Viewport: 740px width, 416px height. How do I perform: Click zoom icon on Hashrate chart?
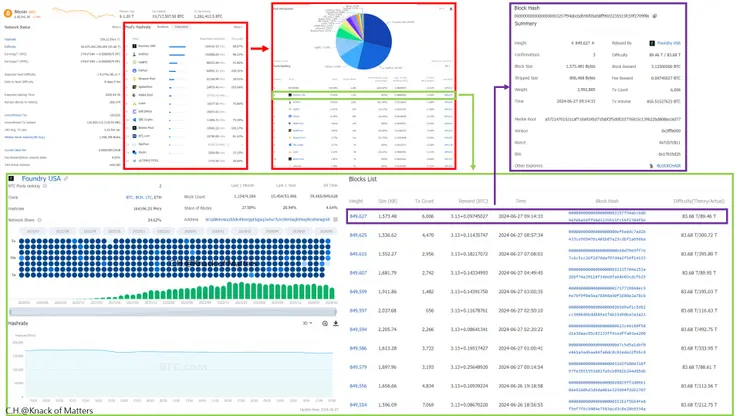(x=325, y=323)
